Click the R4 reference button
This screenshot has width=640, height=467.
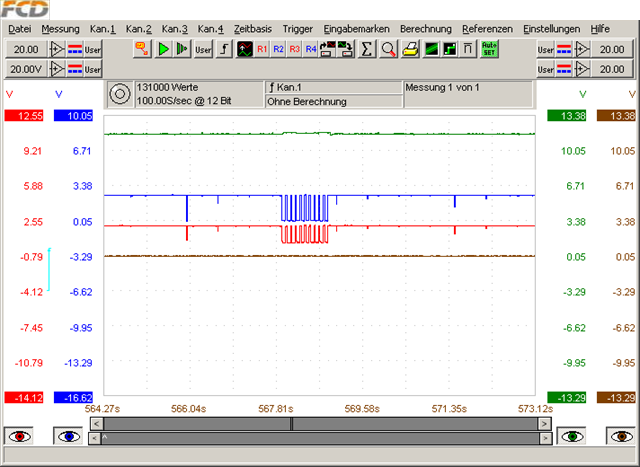coord(311,48)
